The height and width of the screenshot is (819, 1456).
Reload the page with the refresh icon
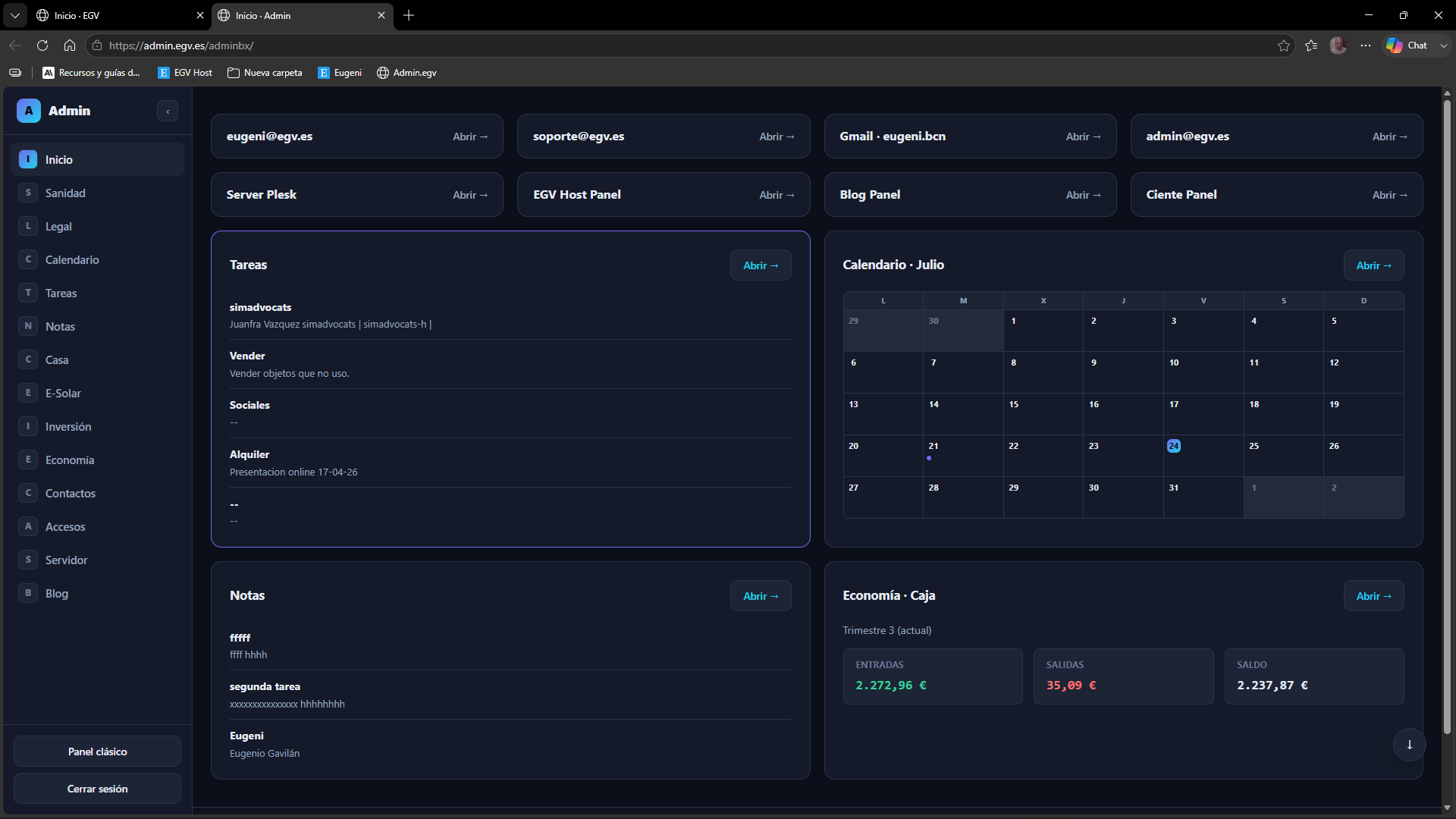42,45
